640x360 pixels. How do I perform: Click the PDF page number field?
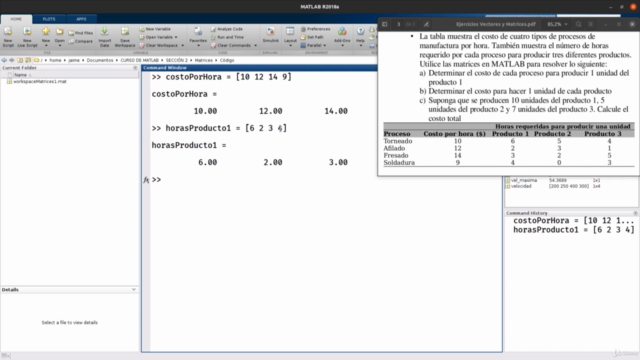pos(398,24)
